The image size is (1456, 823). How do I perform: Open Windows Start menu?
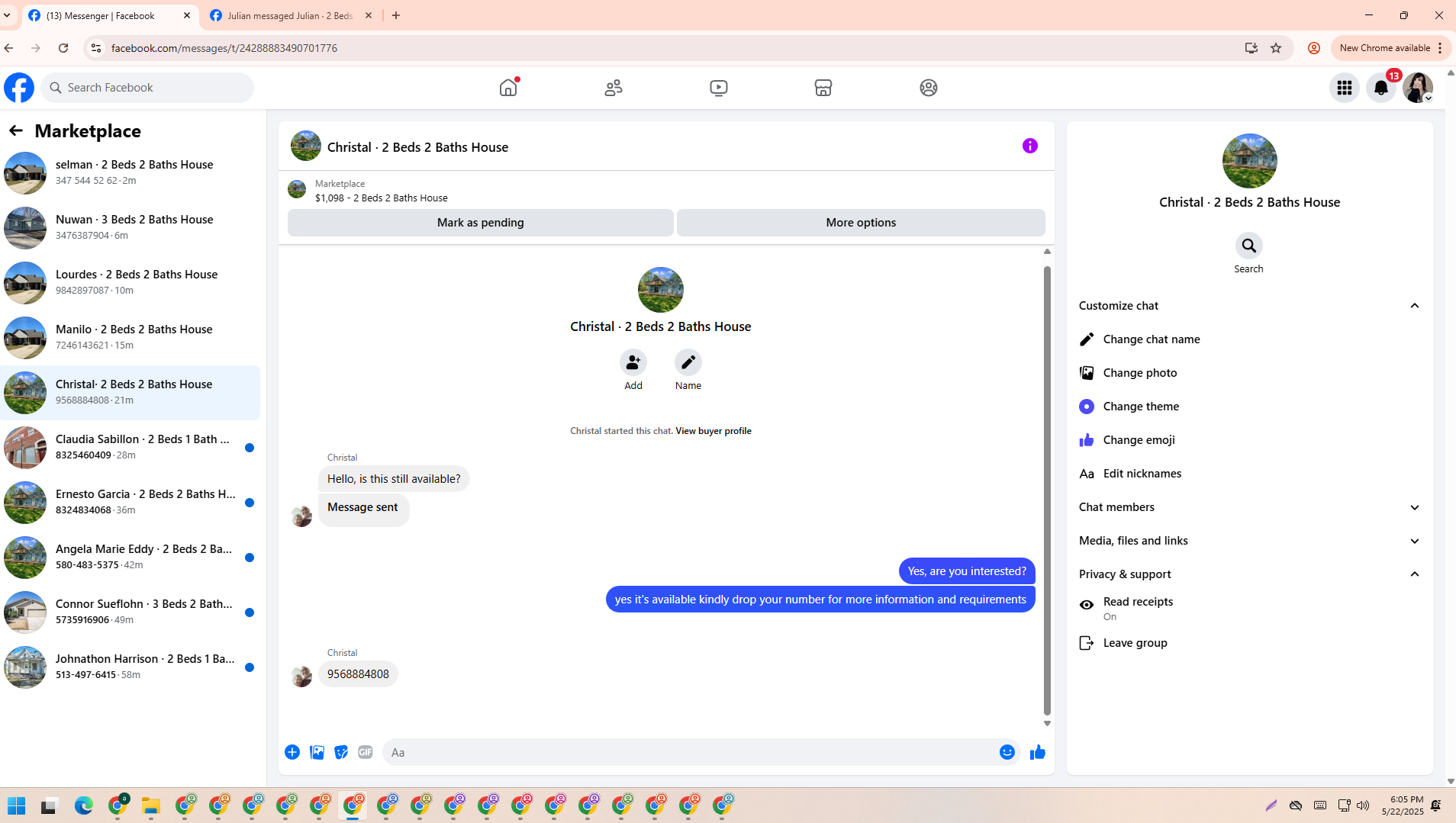[17, 805]
